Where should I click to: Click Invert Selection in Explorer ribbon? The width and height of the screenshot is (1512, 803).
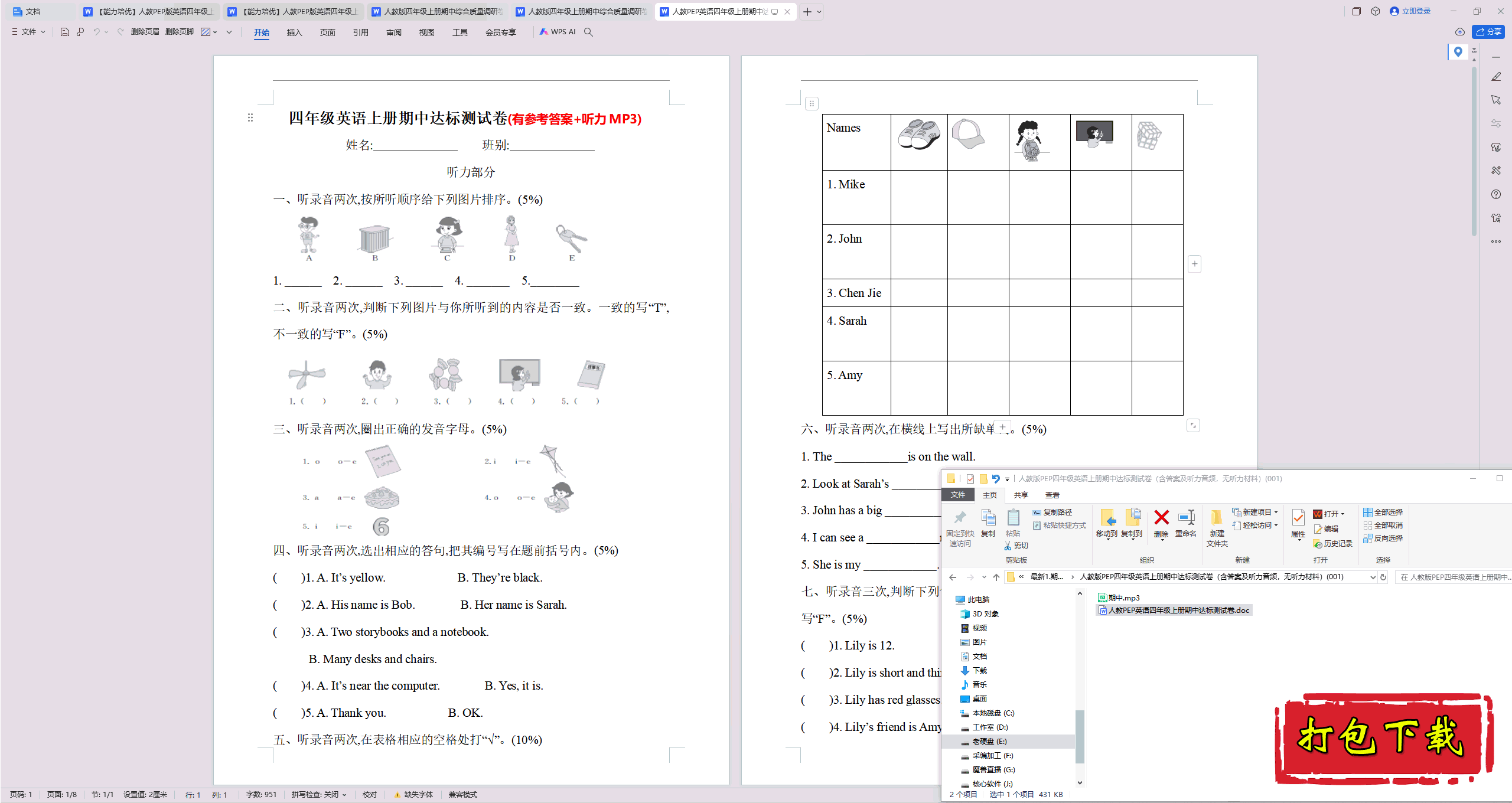pyautogui.click(x=1383, y=538)
